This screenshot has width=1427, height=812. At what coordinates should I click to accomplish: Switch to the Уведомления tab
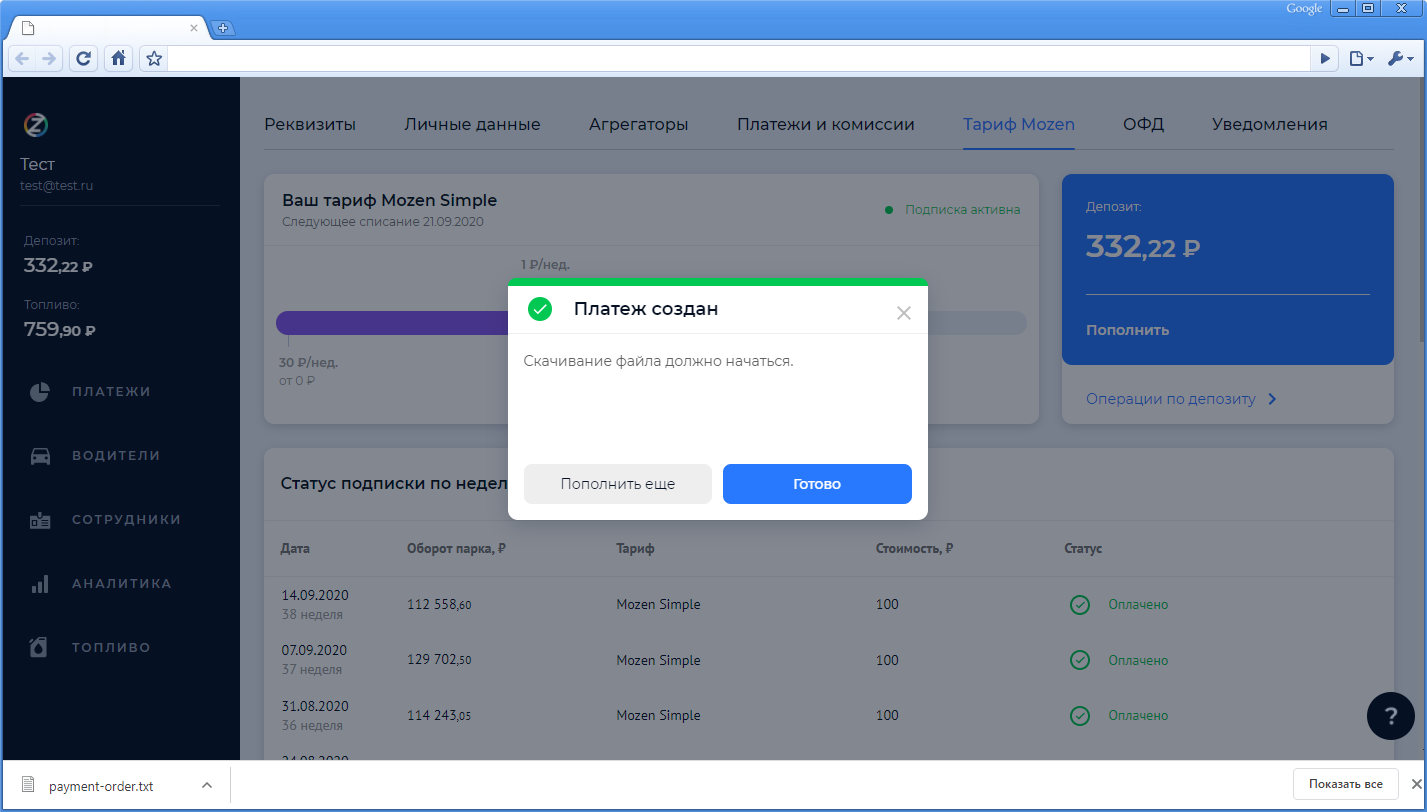pyautogui.click(x=1270, y=125)
